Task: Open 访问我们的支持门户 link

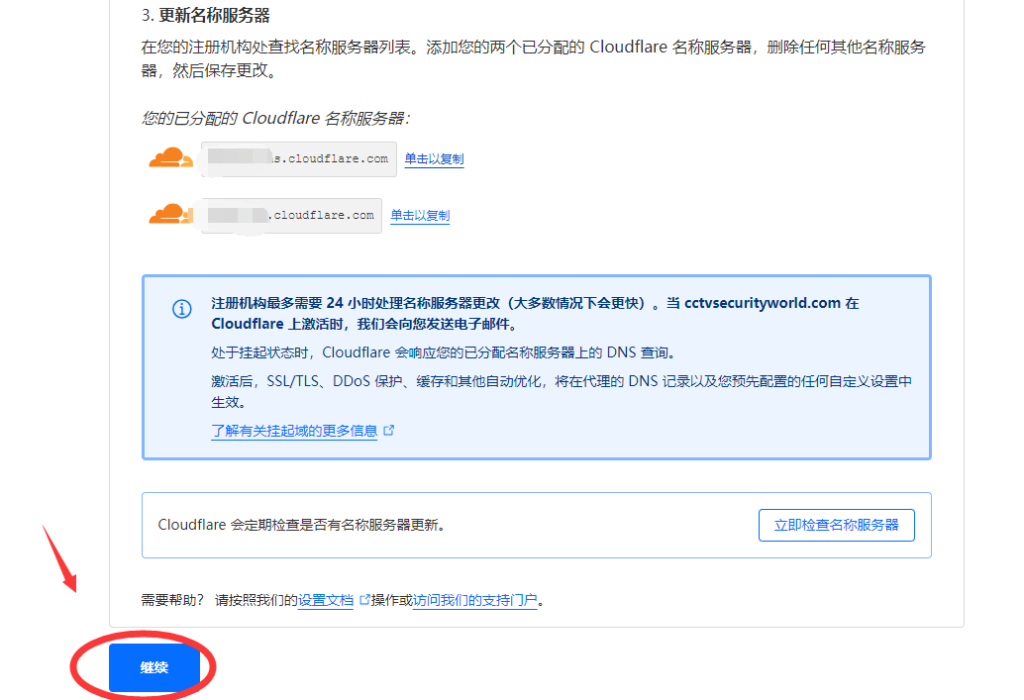Action: (x=475, y=600)
